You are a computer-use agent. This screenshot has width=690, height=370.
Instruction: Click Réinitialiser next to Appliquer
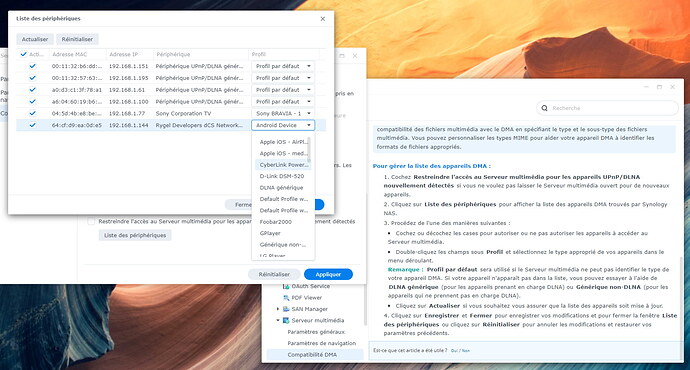click(274, 275)
